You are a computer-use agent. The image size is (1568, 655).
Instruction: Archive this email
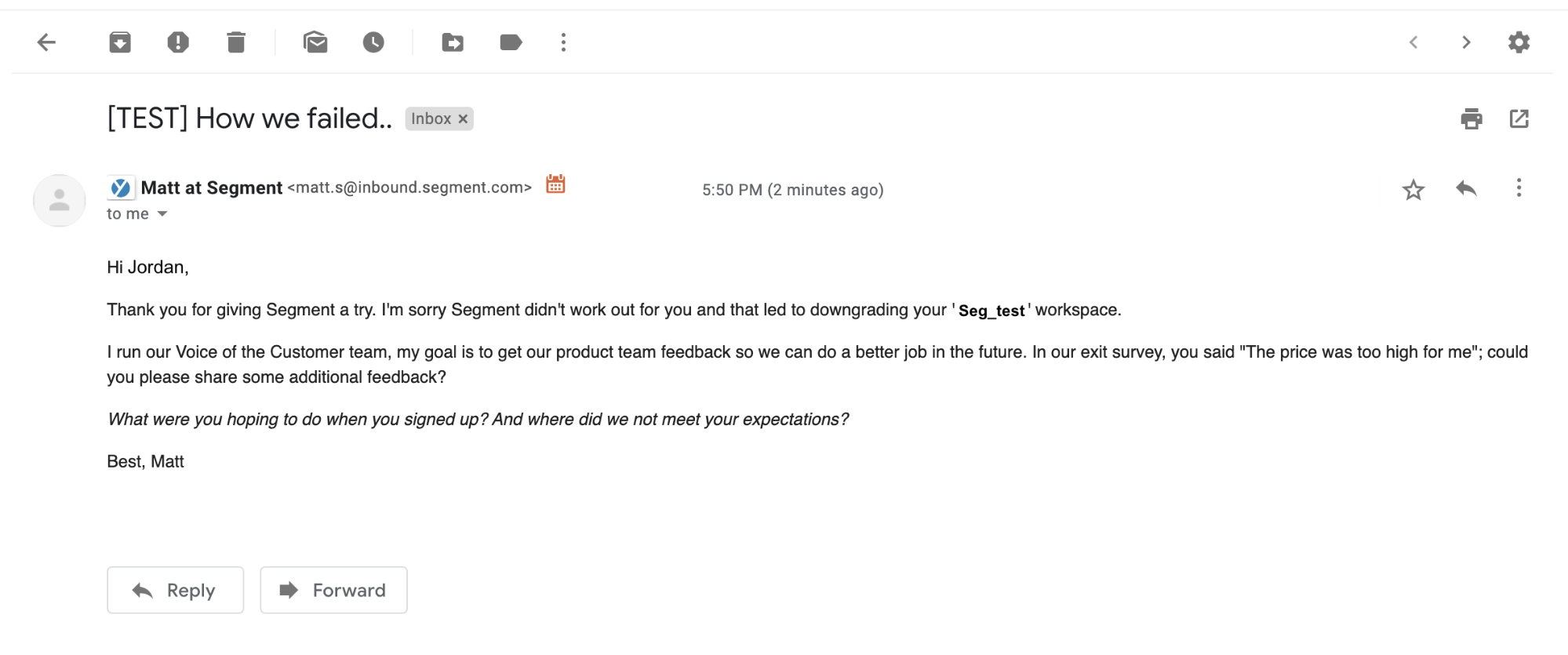click(x=120, y=42)
